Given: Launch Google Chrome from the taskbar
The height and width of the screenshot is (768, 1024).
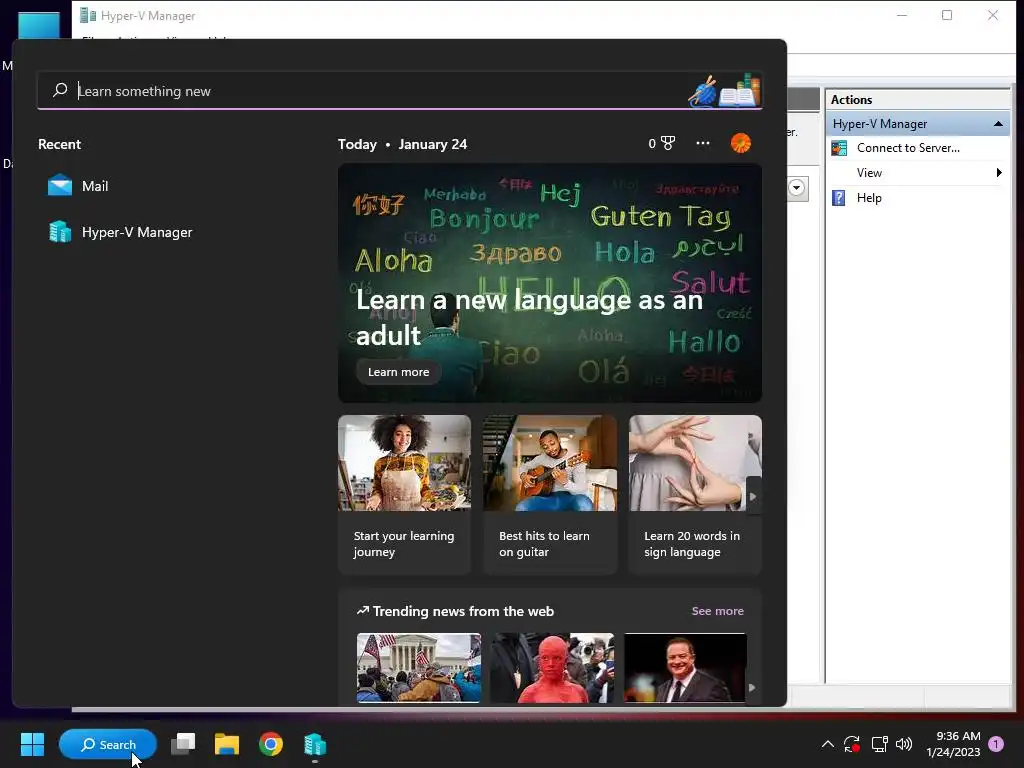Looking at the screenshot, I should (x=270, y=744).
